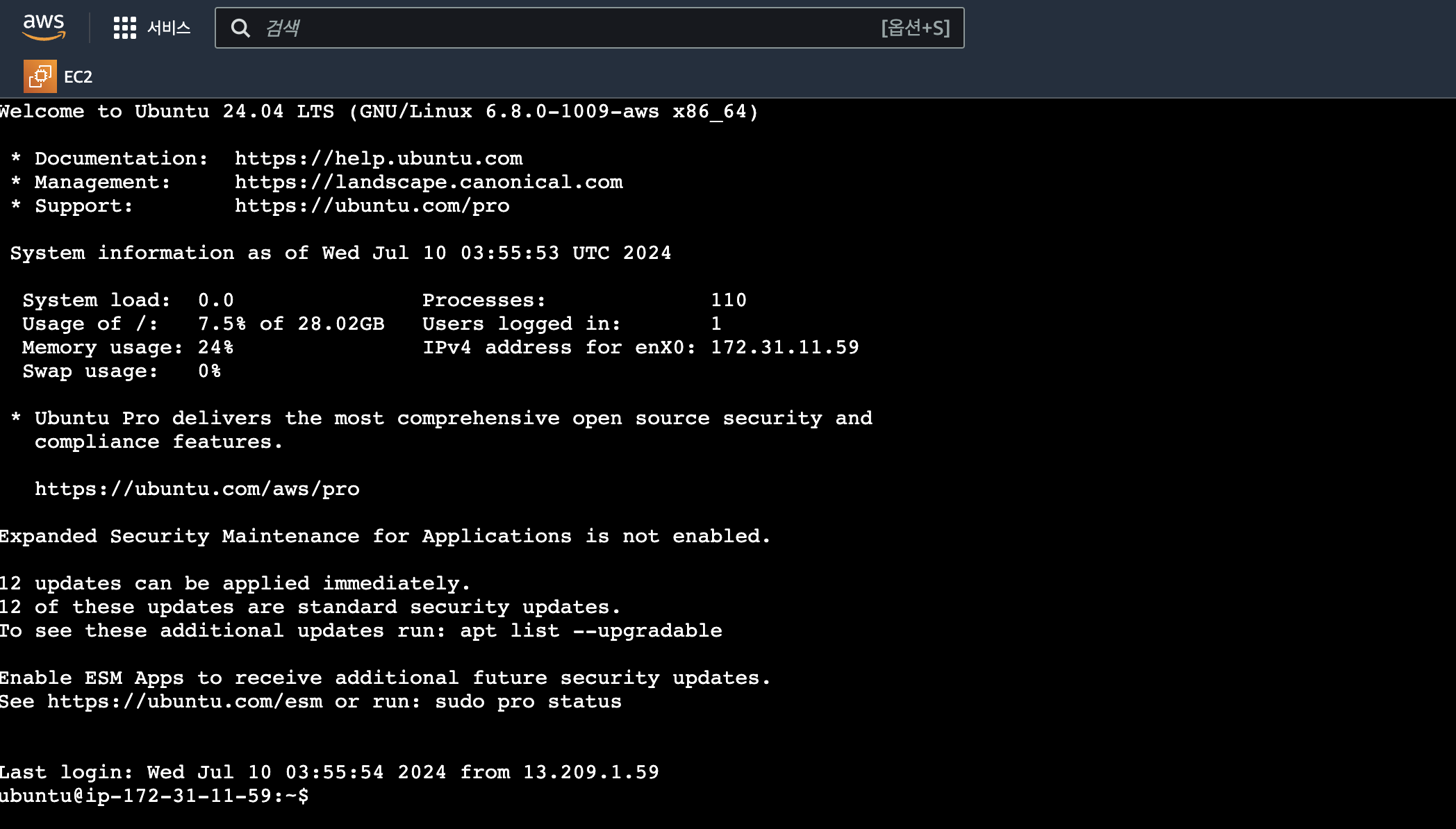Click last login IP 13.209.1.59

pyautogui.click(x=590, y=772)
